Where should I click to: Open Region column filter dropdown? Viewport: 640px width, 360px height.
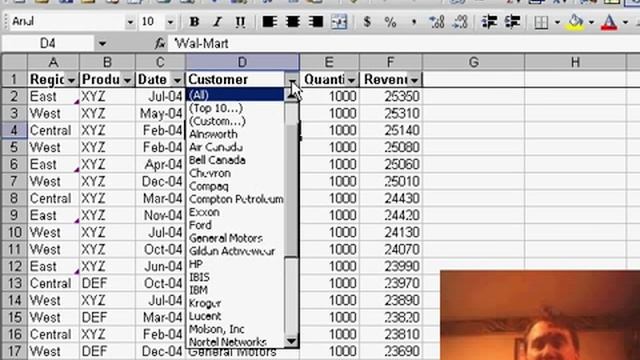coord(71,80)
